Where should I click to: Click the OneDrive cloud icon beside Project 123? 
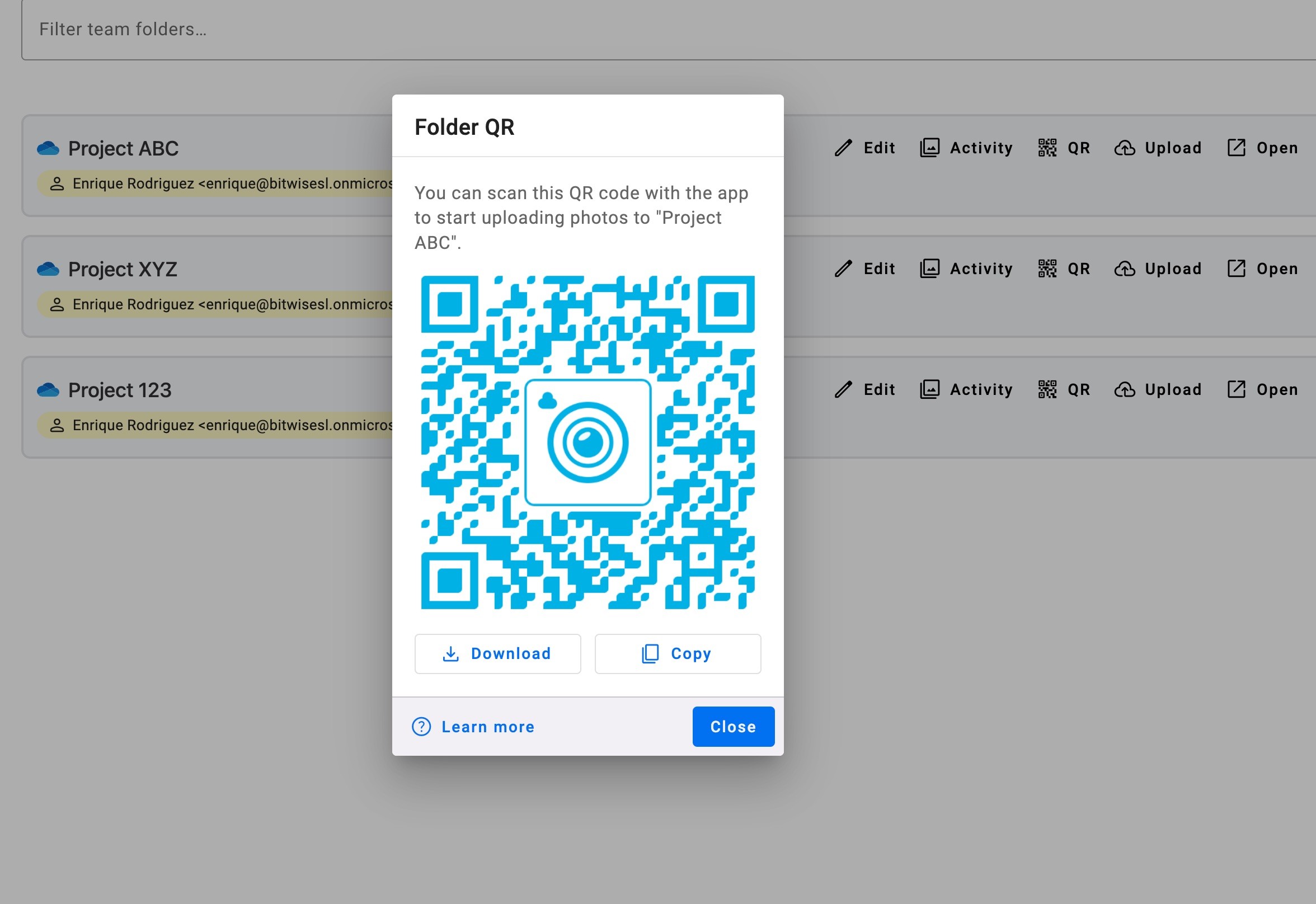[x=48, y=390]
